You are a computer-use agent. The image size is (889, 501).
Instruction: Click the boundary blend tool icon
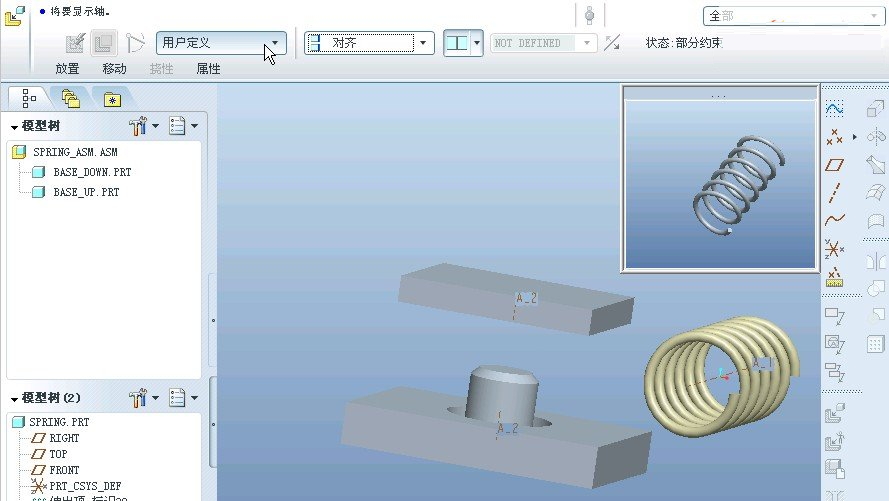coord(876,192)
